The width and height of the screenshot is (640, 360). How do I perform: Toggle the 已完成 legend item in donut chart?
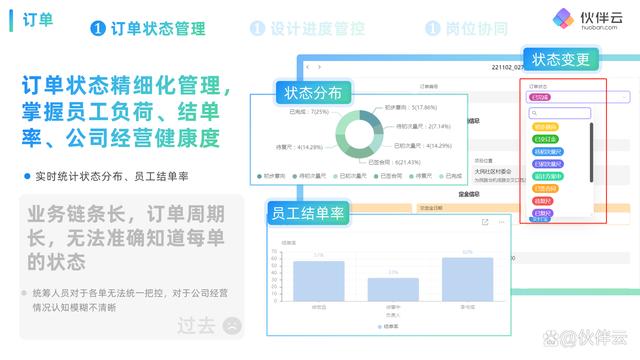[x=450, y=176]
